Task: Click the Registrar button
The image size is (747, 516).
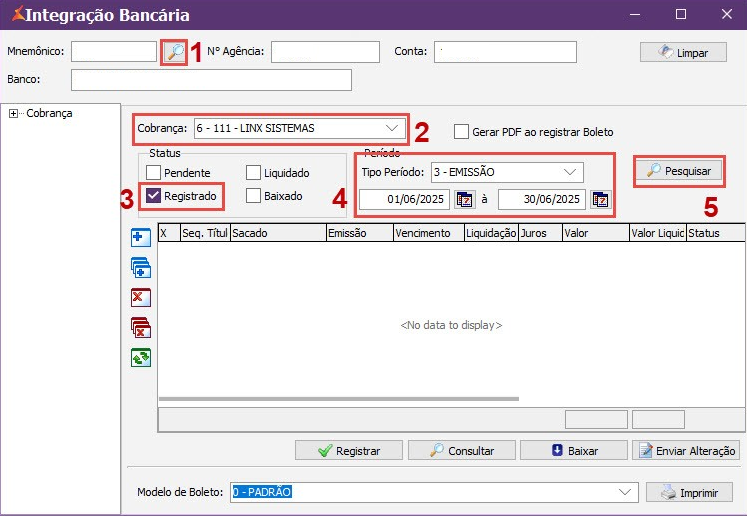Action: tap(349, 450)
